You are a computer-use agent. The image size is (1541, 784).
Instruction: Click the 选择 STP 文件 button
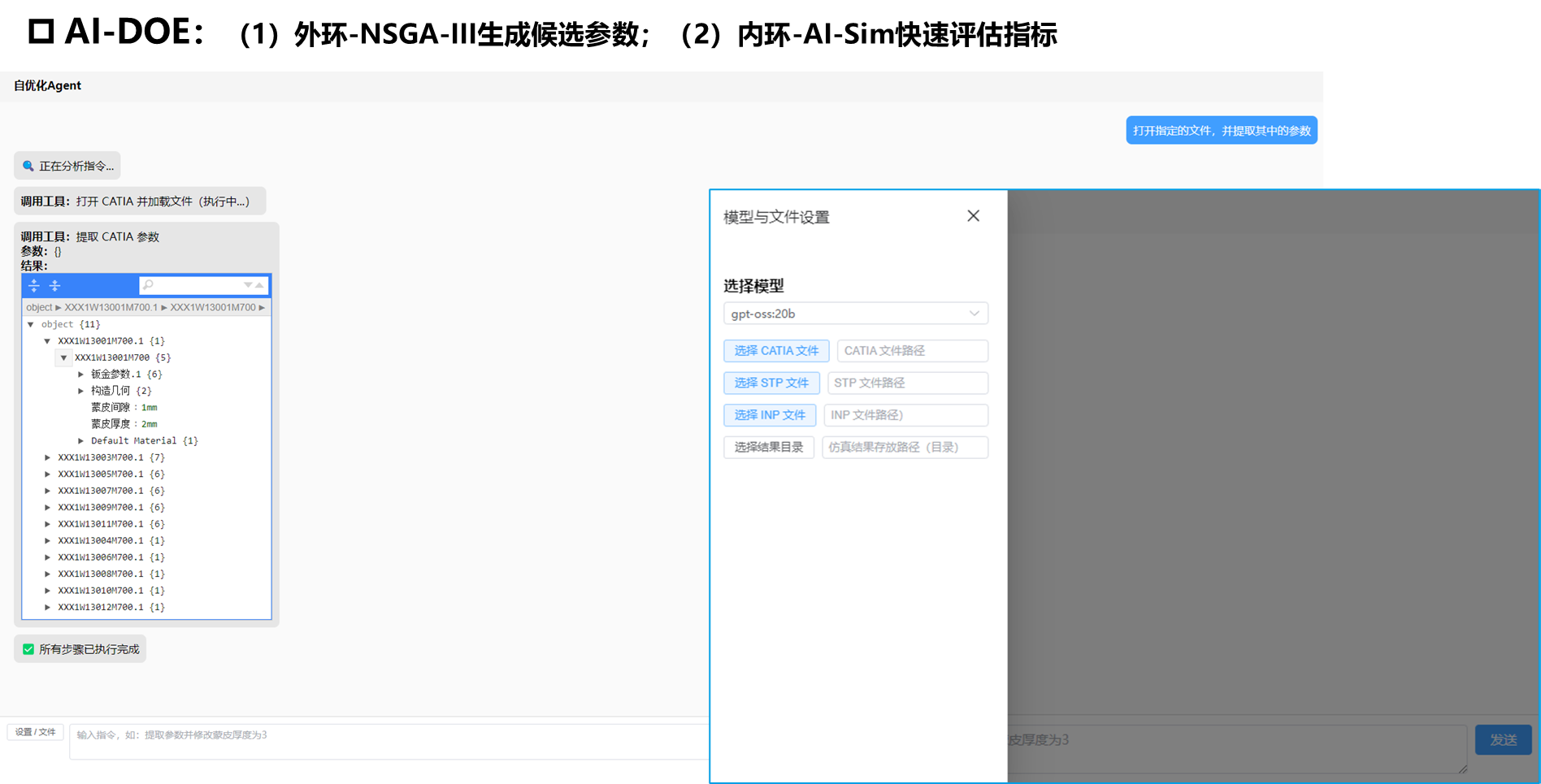tap(770, 383)
